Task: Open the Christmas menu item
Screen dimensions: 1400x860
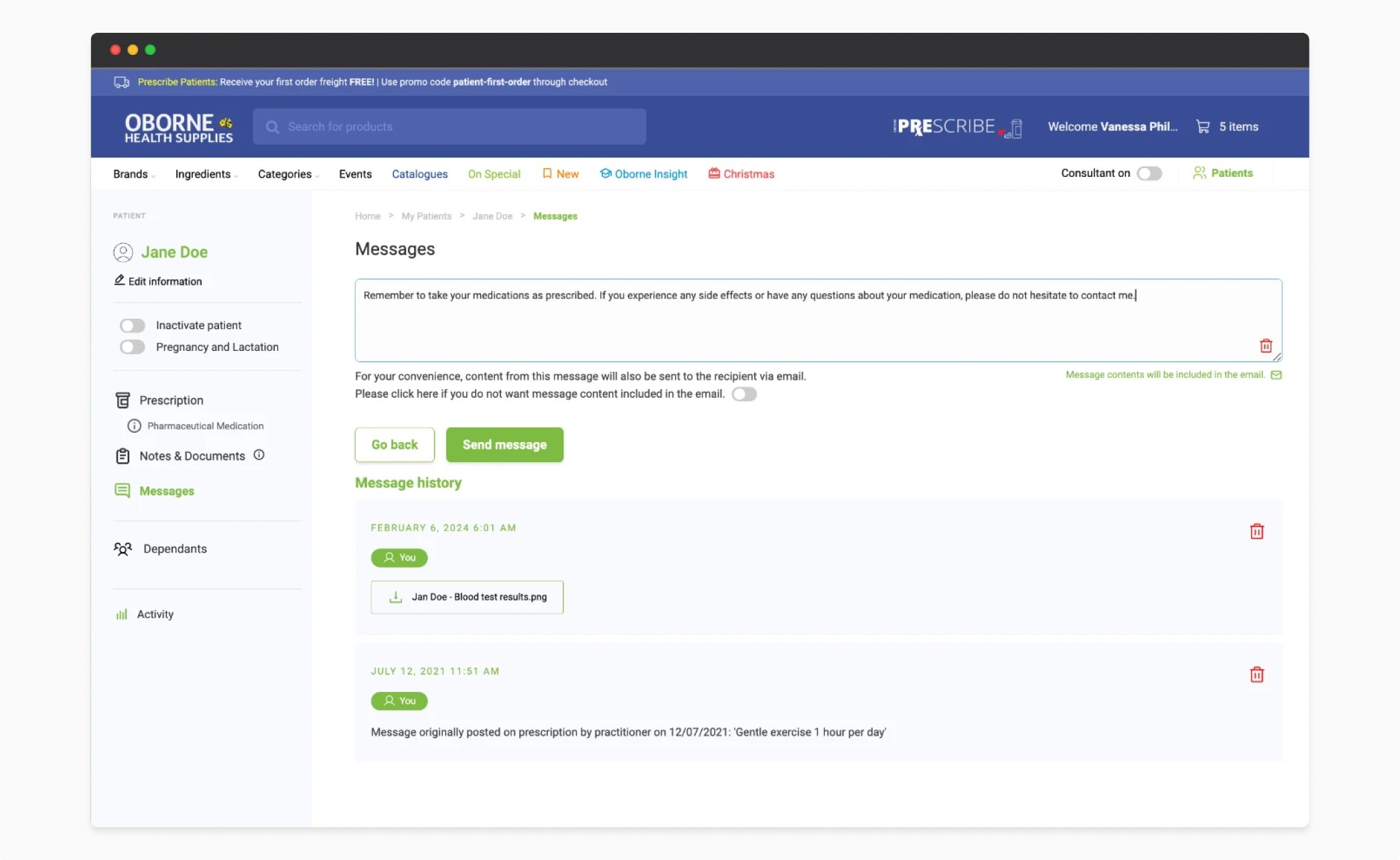Action: 748,173
